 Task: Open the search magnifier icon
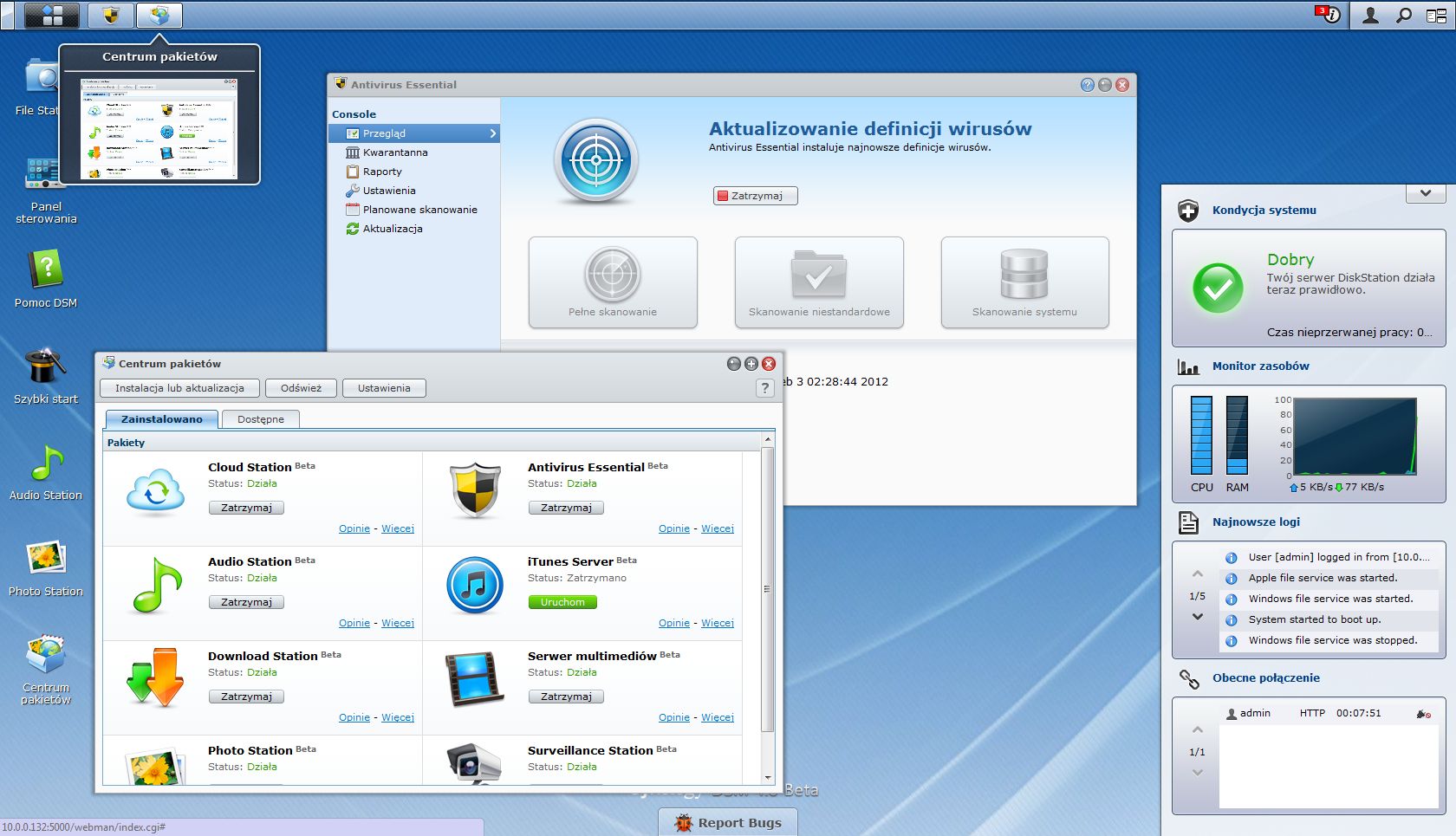[1403, 15]
